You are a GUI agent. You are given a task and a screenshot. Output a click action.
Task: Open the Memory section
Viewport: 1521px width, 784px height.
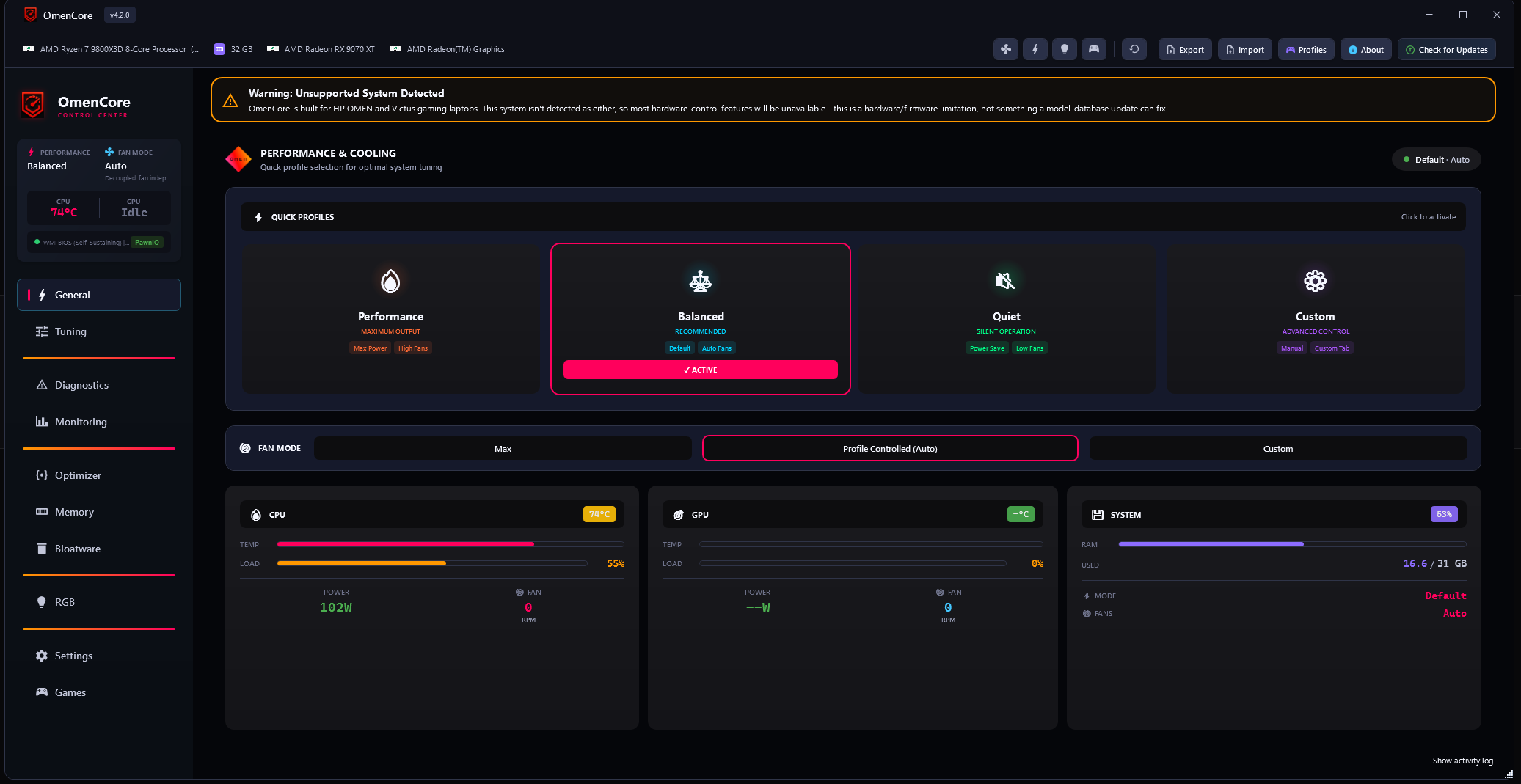tap(99, 512)
